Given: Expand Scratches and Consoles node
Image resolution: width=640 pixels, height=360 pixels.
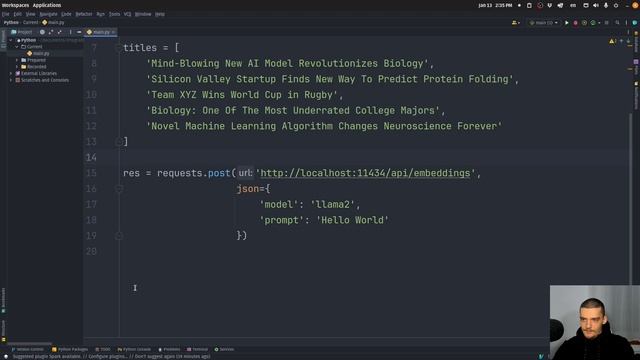Looking at the screenshot, I should [x=11, y=80].
